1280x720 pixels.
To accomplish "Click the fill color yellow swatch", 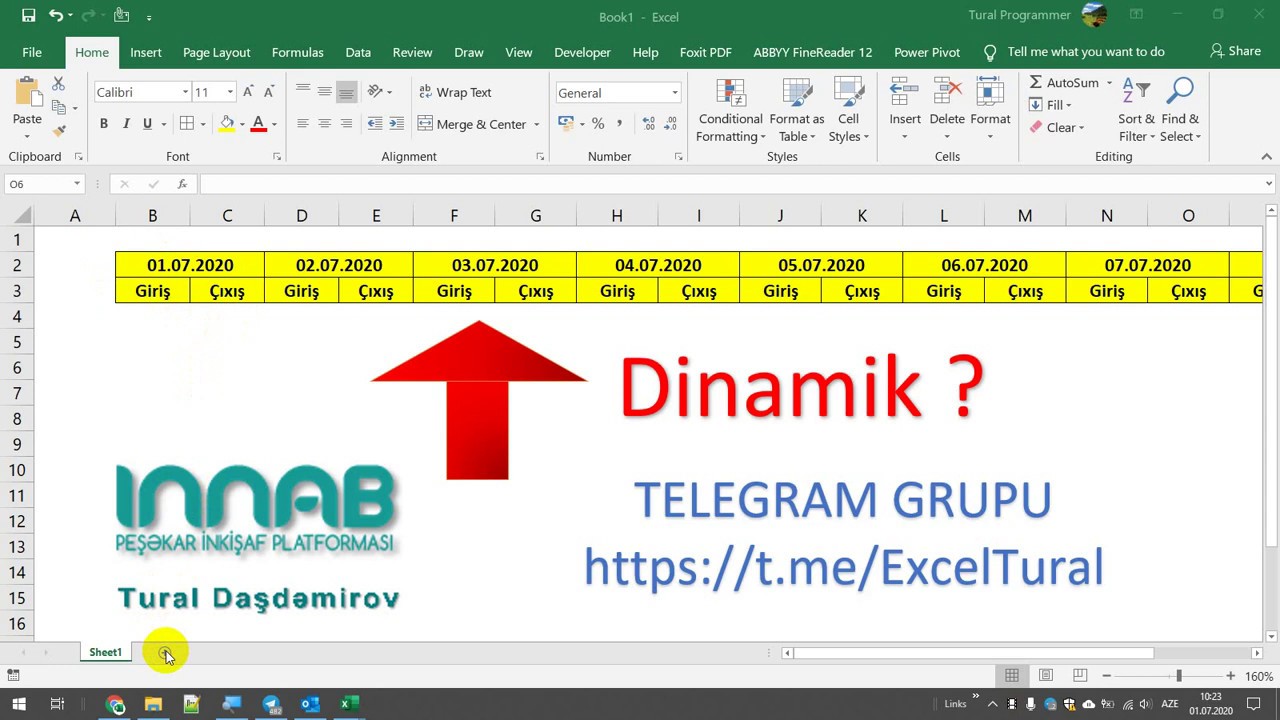I will [227, 124].
